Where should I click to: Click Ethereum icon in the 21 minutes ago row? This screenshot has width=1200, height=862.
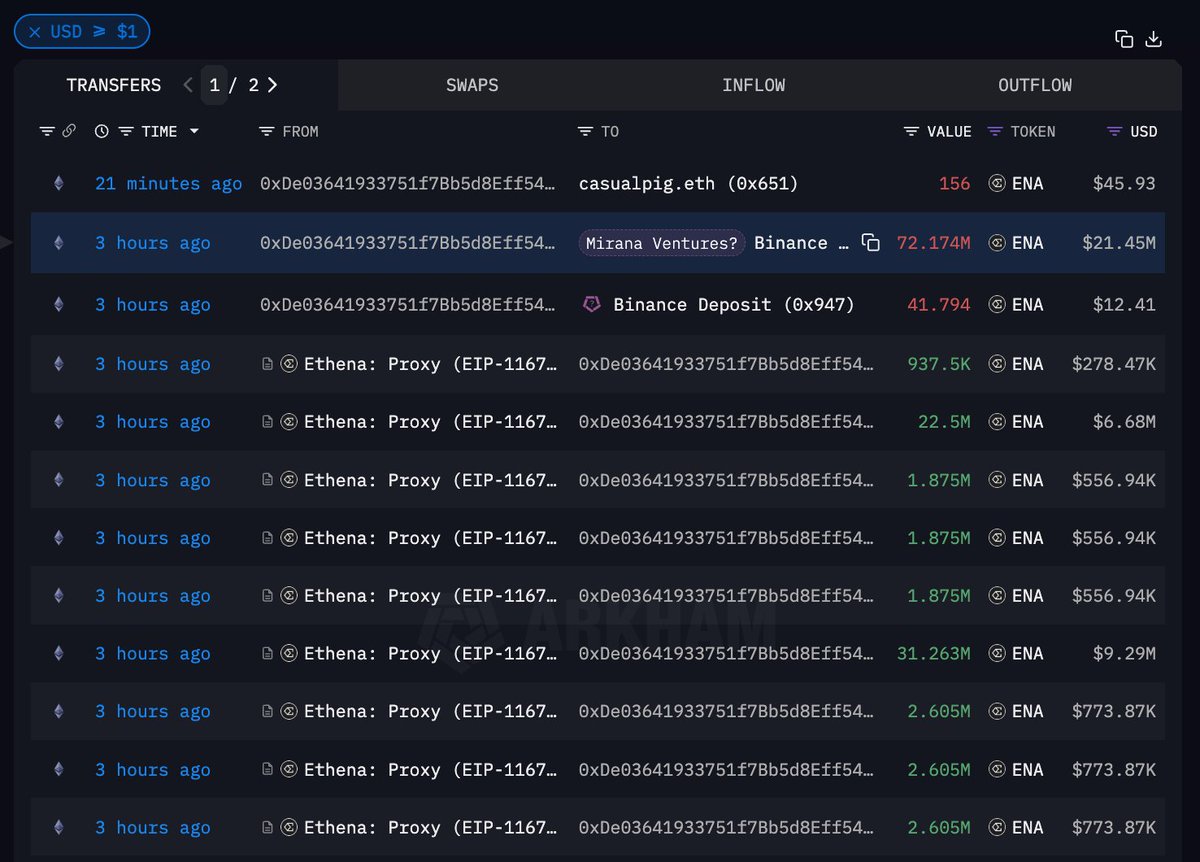point(58,183)
